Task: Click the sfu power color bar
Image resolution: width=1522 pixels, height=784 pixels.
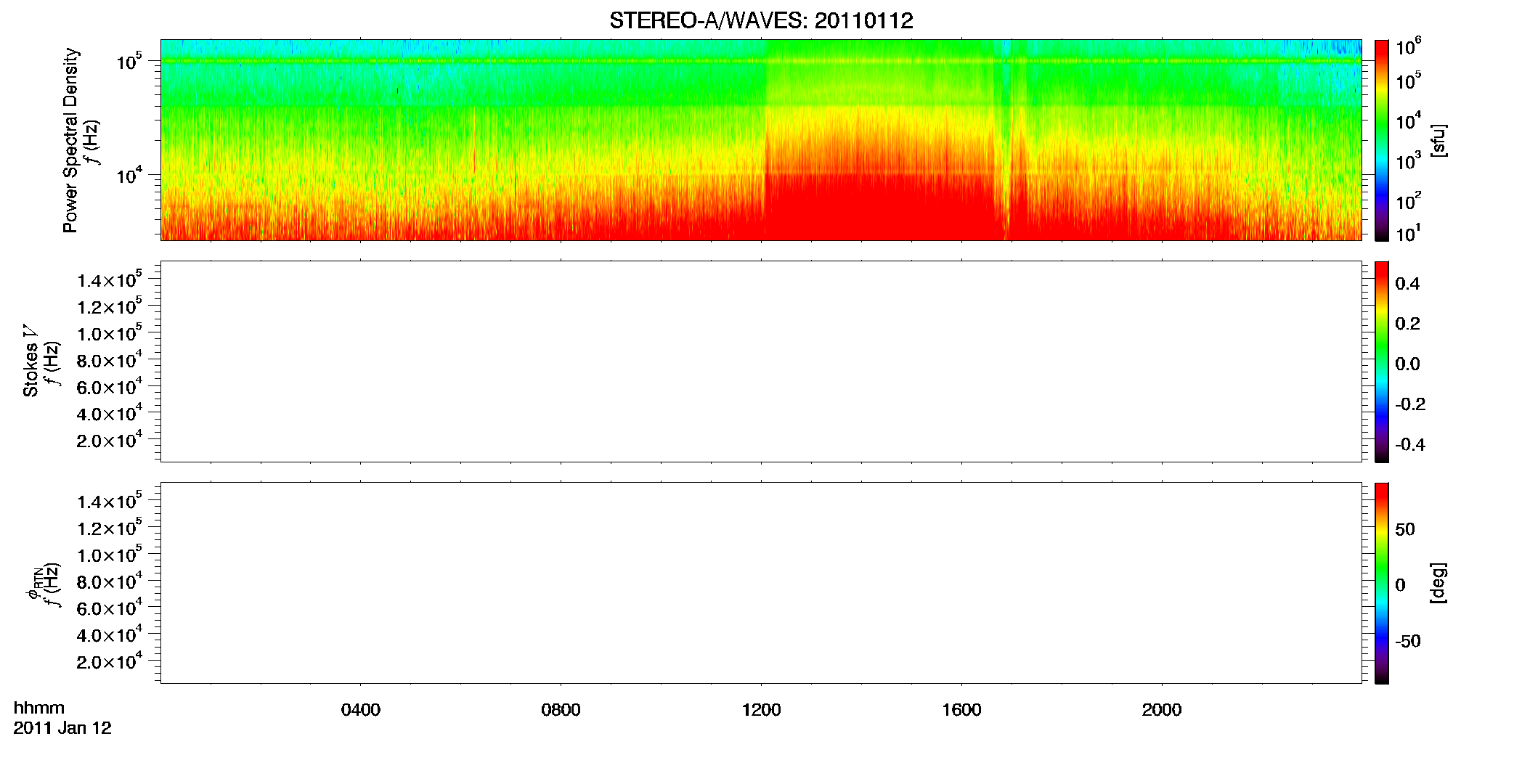Action: click(1382, 140)
